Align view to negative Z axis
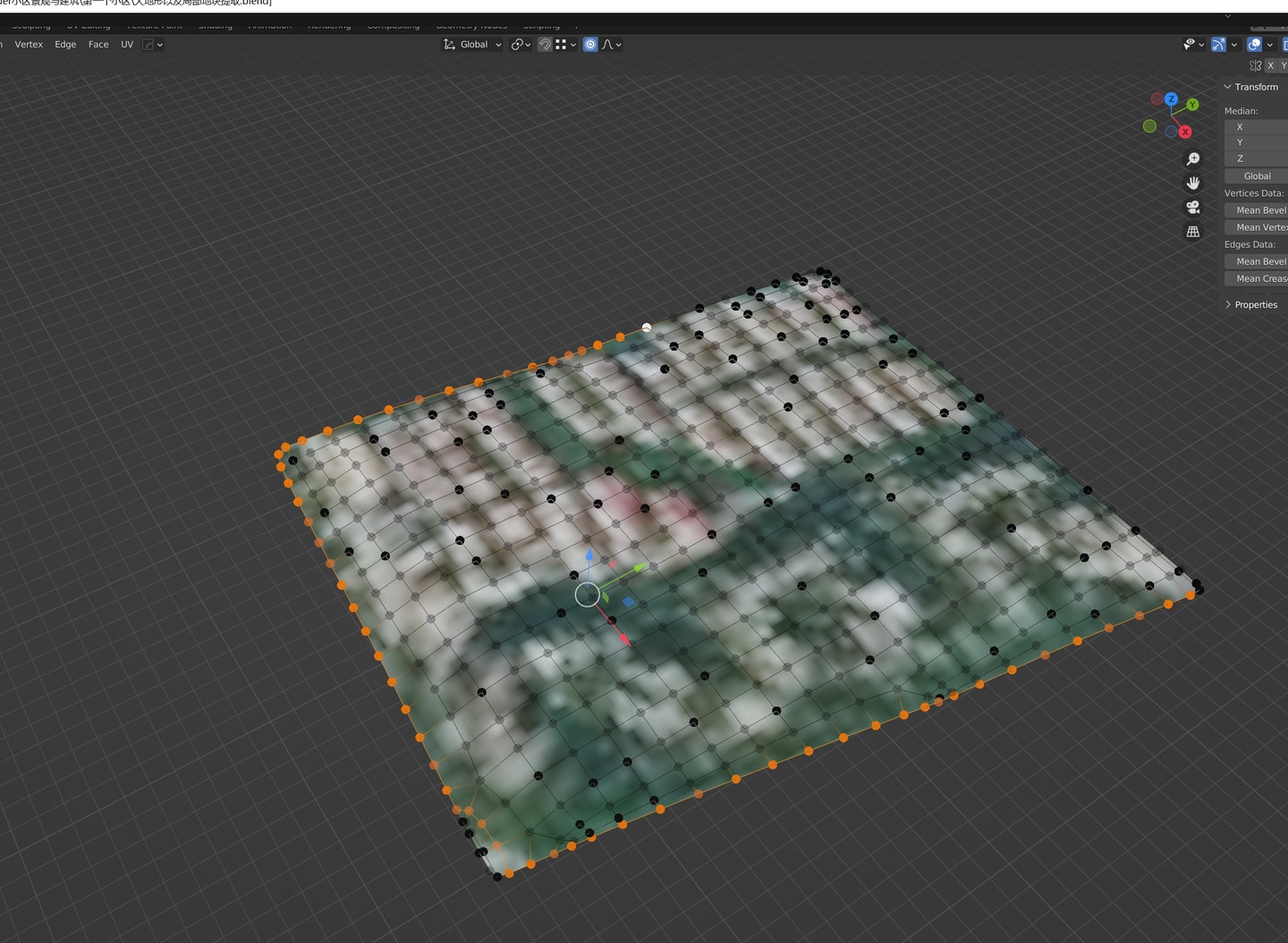This screenshot has width=1288, height=943. (x=1171, y=132)
